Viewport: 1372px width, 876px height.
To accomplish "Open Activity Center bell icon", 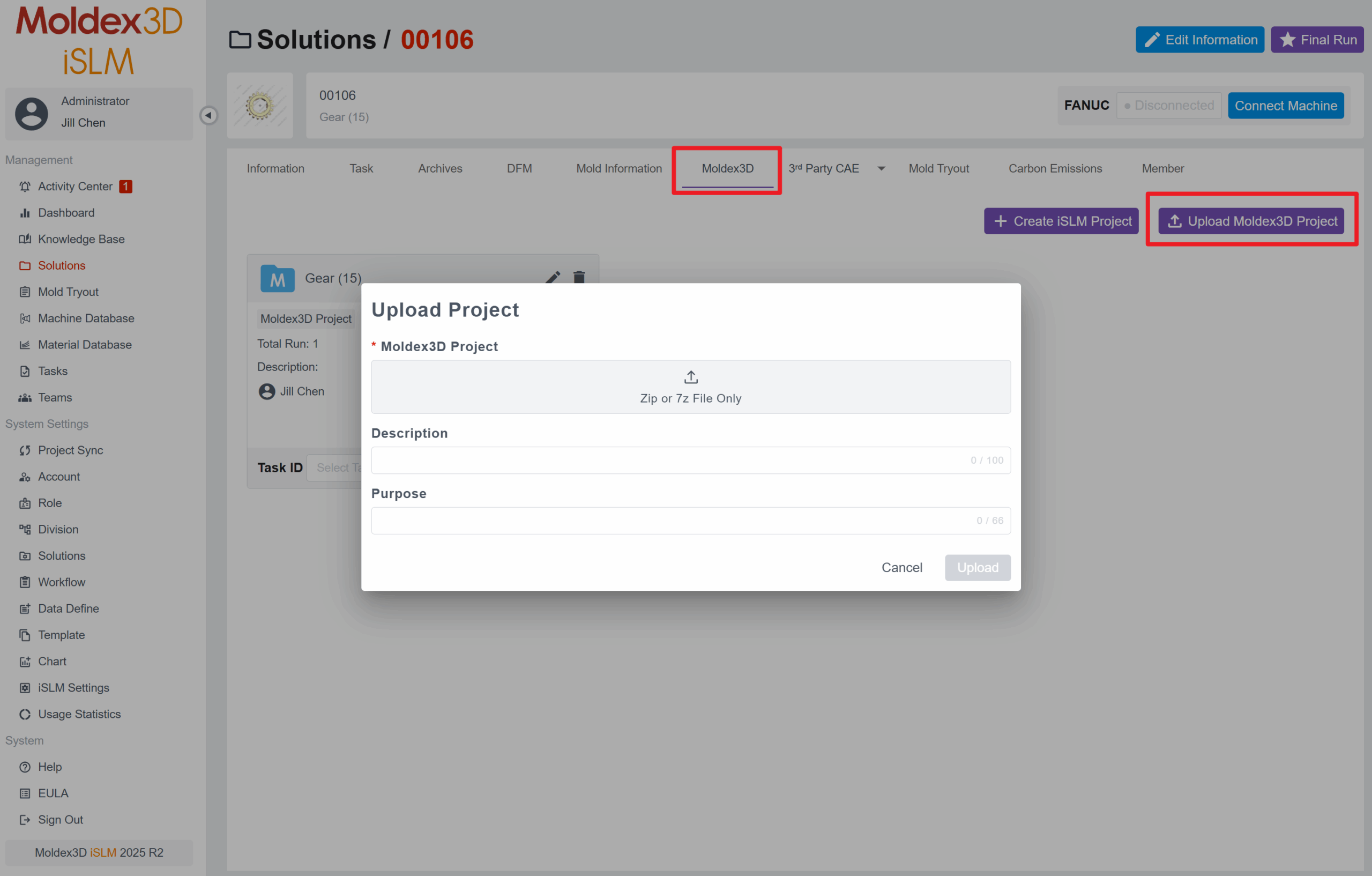I will coord(25,187).
